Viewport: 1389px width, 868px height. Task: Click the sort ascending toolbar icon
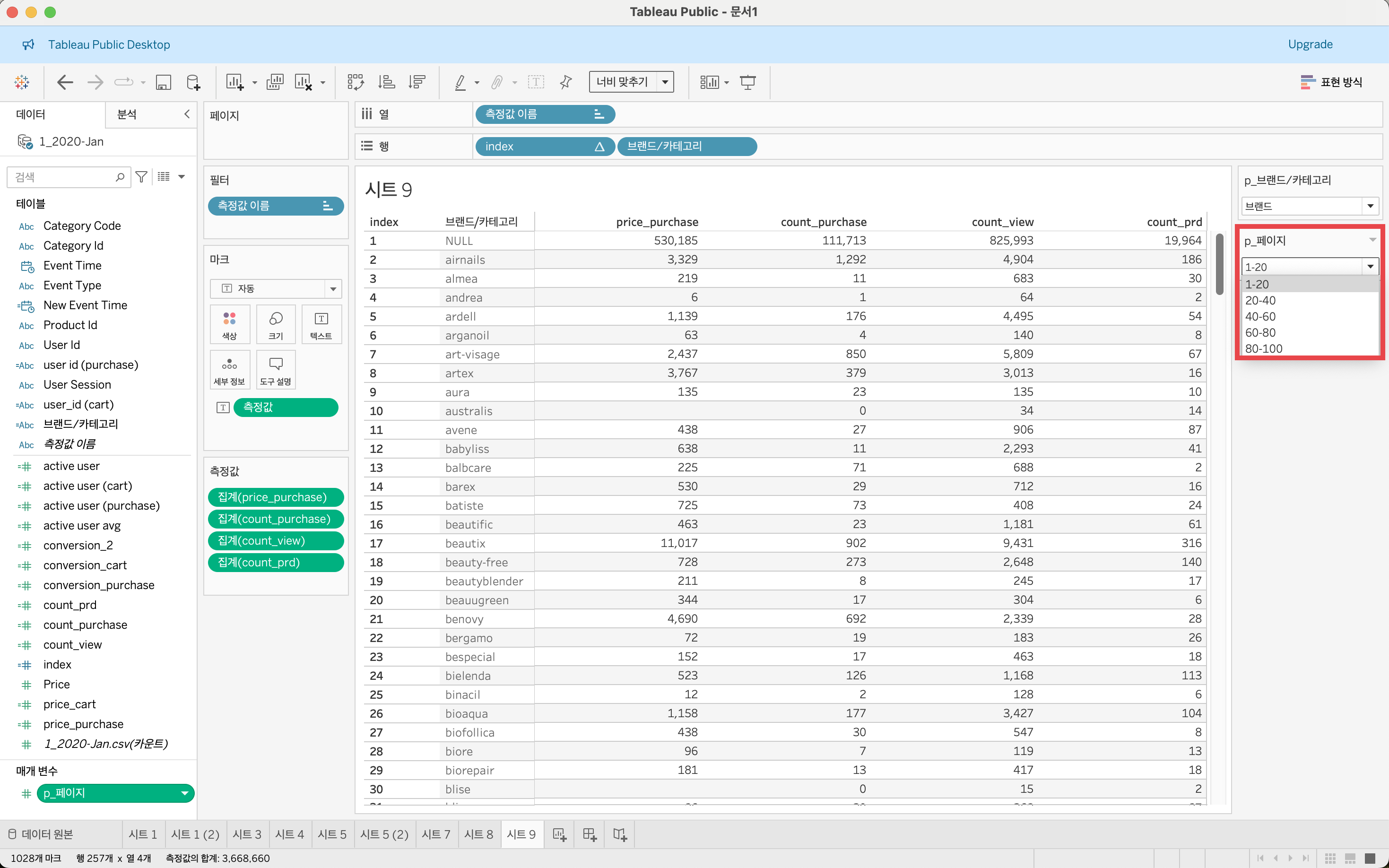point(386,82)
